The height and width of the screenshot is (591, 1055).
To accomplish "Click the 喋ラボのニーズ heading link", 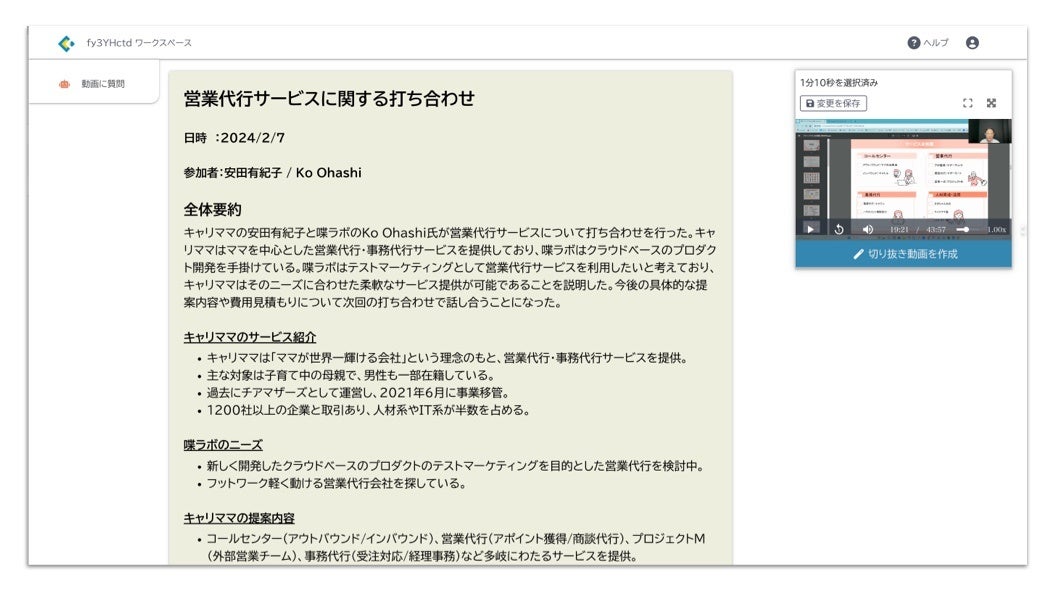I will (223, 445).
